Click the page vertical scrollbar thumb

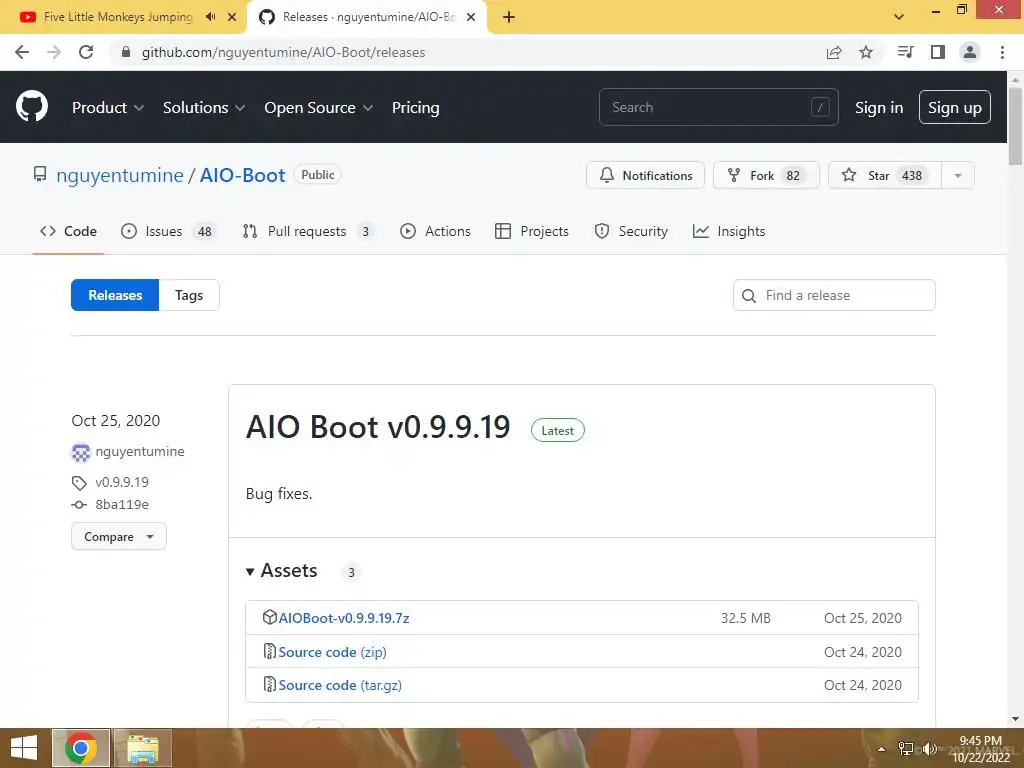[x=1015, y=125]
